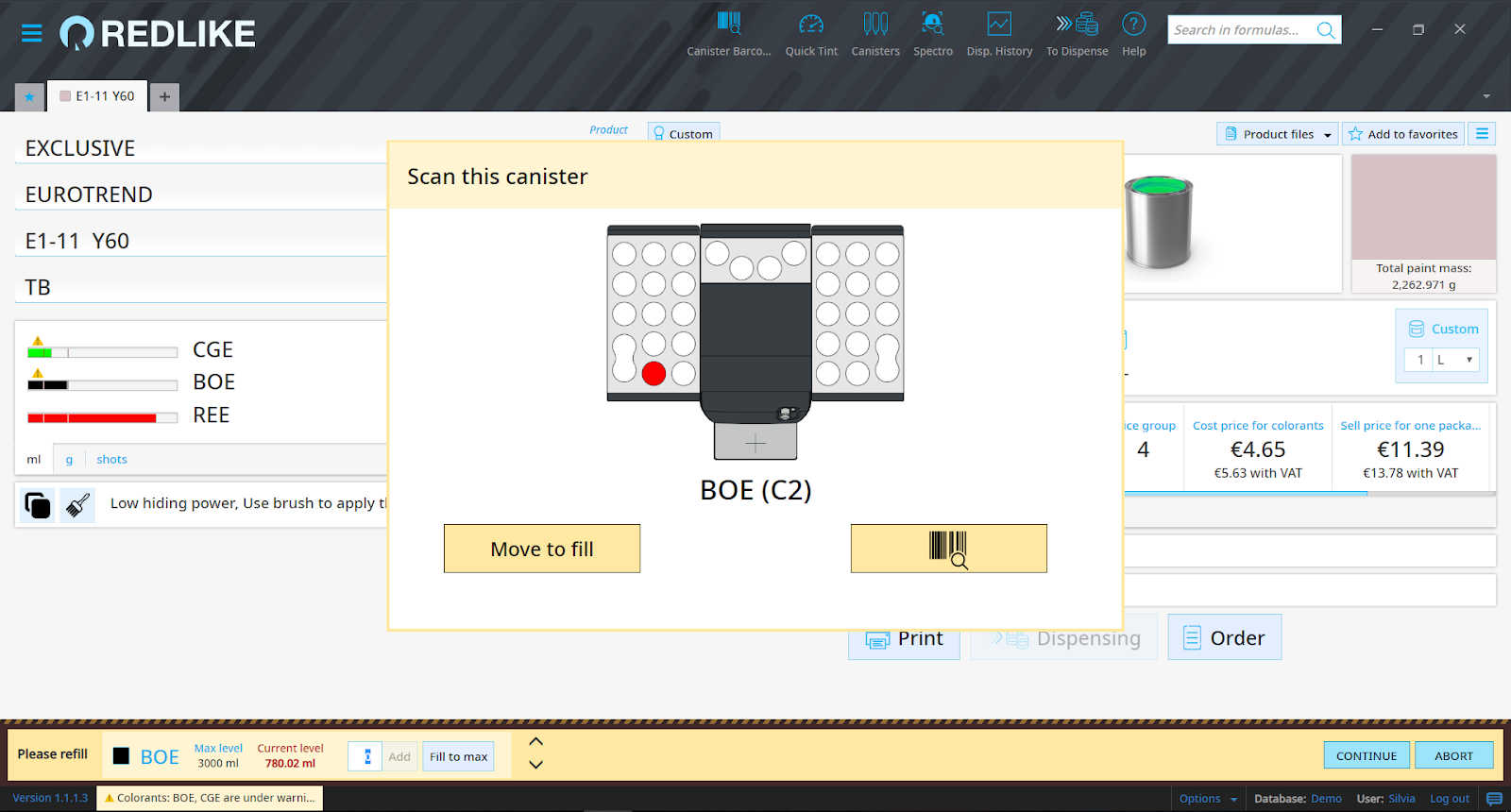Screen dimensions: 1511x812
Task: Open the chat message icon in status bar
Action: 1494,799
